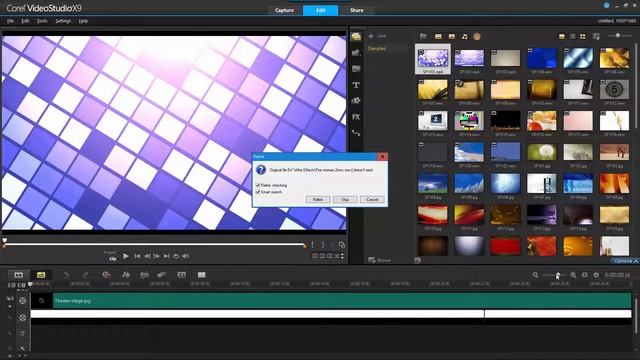Open the Path library icon

356,133
